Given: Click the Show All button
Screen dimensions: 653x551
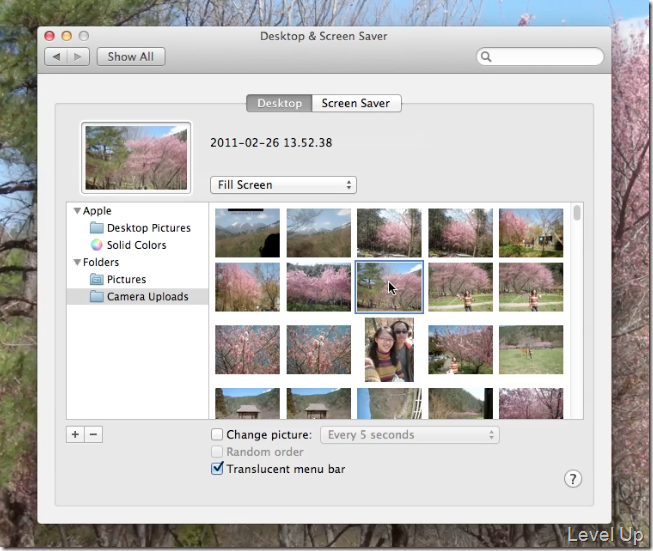Looking at the screenshot, I should (131, 57).
